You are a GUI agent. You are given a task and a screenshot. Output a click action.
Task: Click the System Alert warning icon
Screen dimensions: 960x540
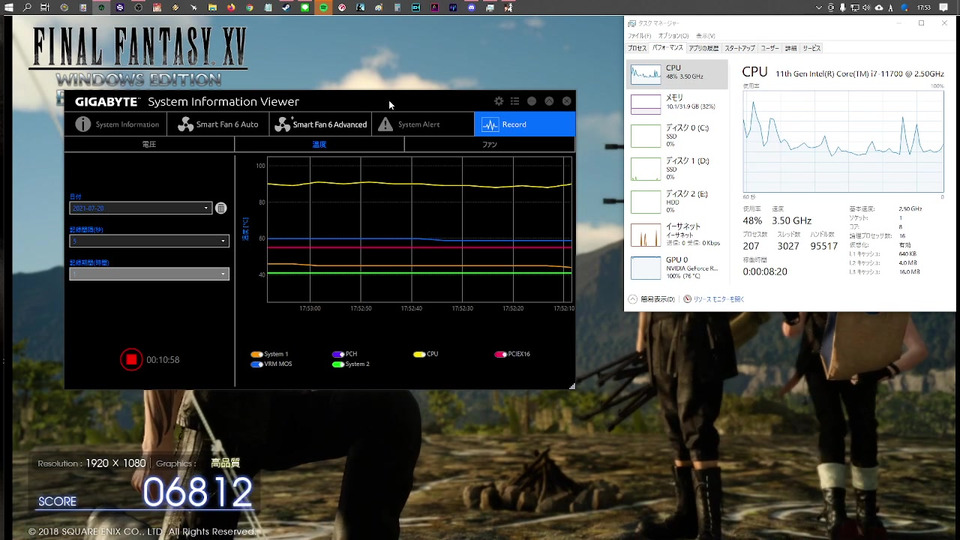386,124
